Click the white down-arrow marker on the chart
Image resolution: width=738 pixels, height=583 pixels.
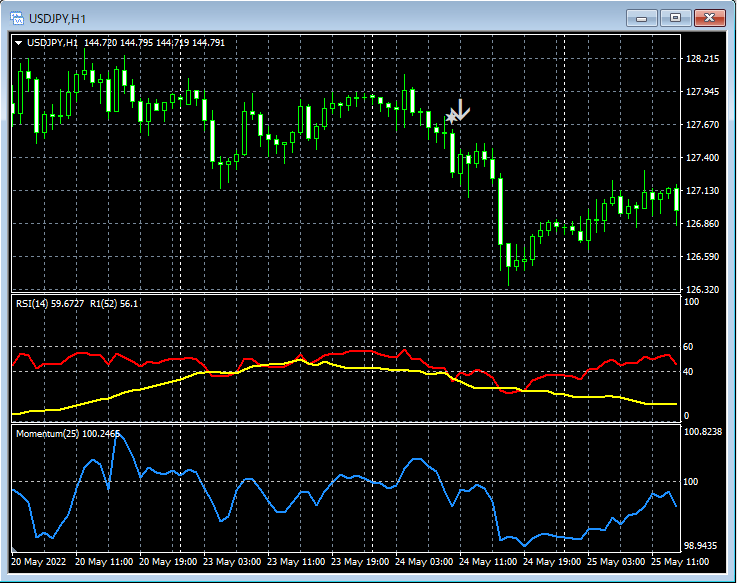pyautogui.click(x=458, y=111)
